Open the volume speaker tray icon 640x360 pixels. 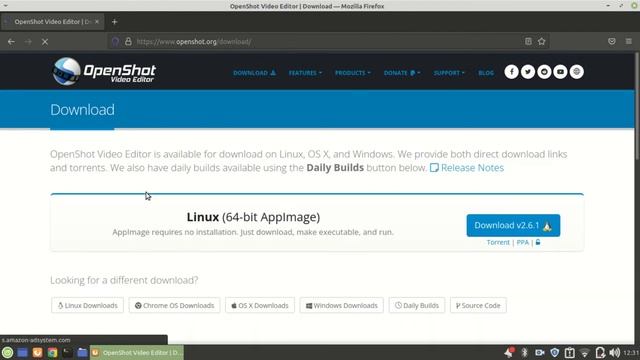tap(614, 353)
